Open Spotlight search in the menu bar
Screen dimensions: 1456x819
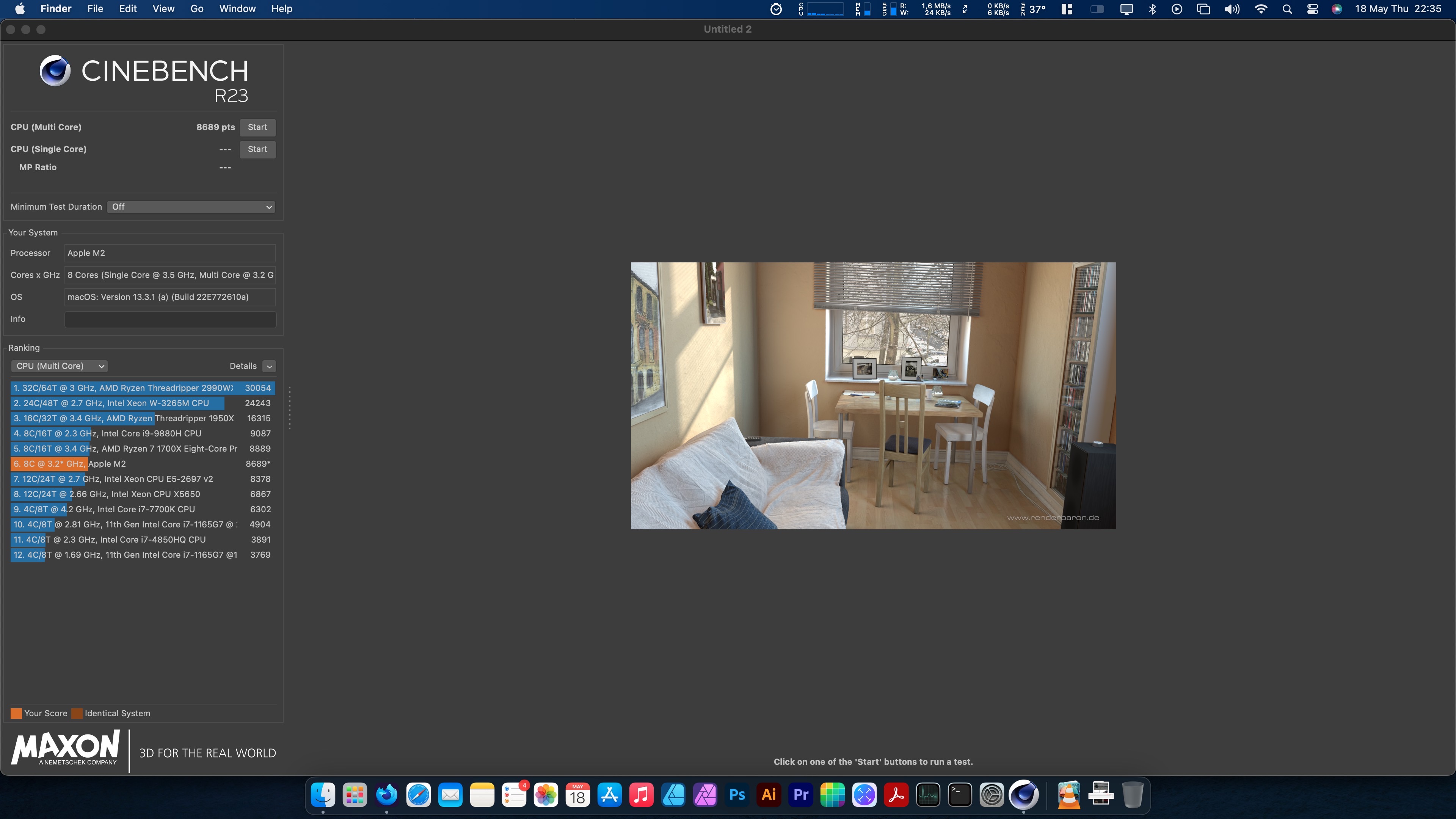pyautogui.click(x=1287, y=9)
